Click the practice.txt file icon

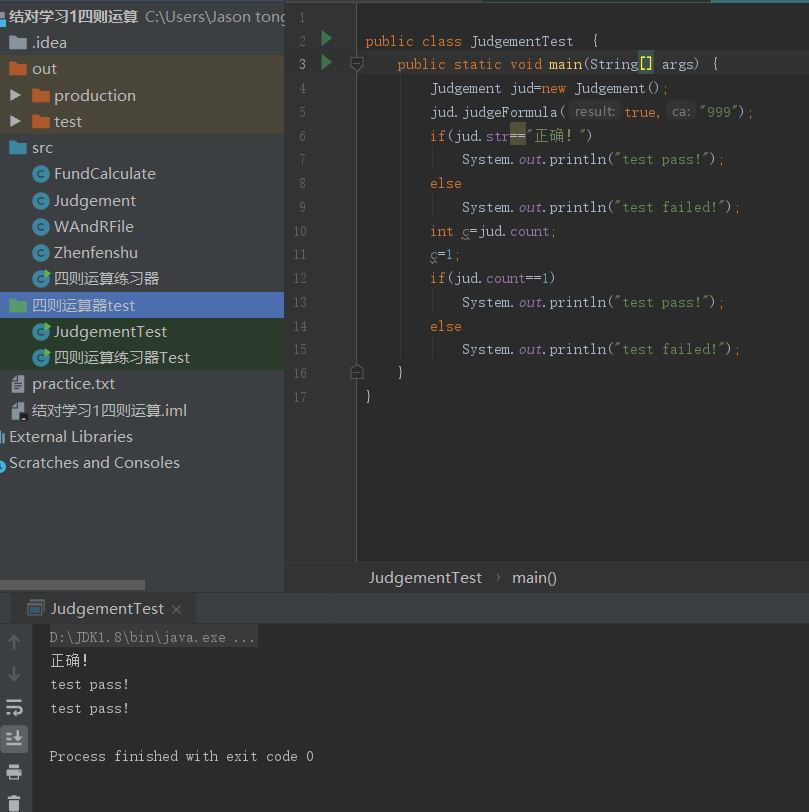(x=18, y=384)
